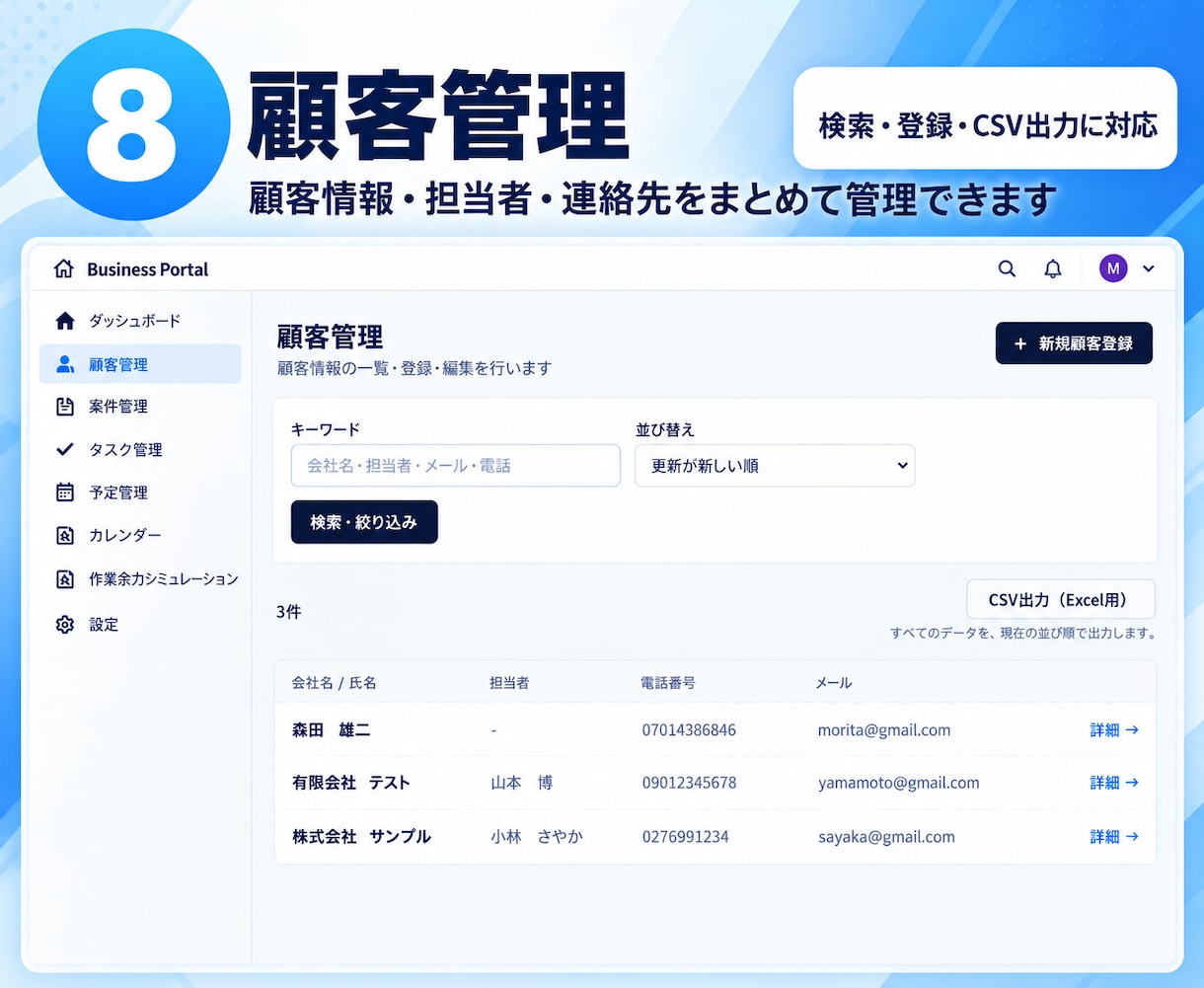
Task: Click the 会社名 / 氏名 column header
Action: 335,683
